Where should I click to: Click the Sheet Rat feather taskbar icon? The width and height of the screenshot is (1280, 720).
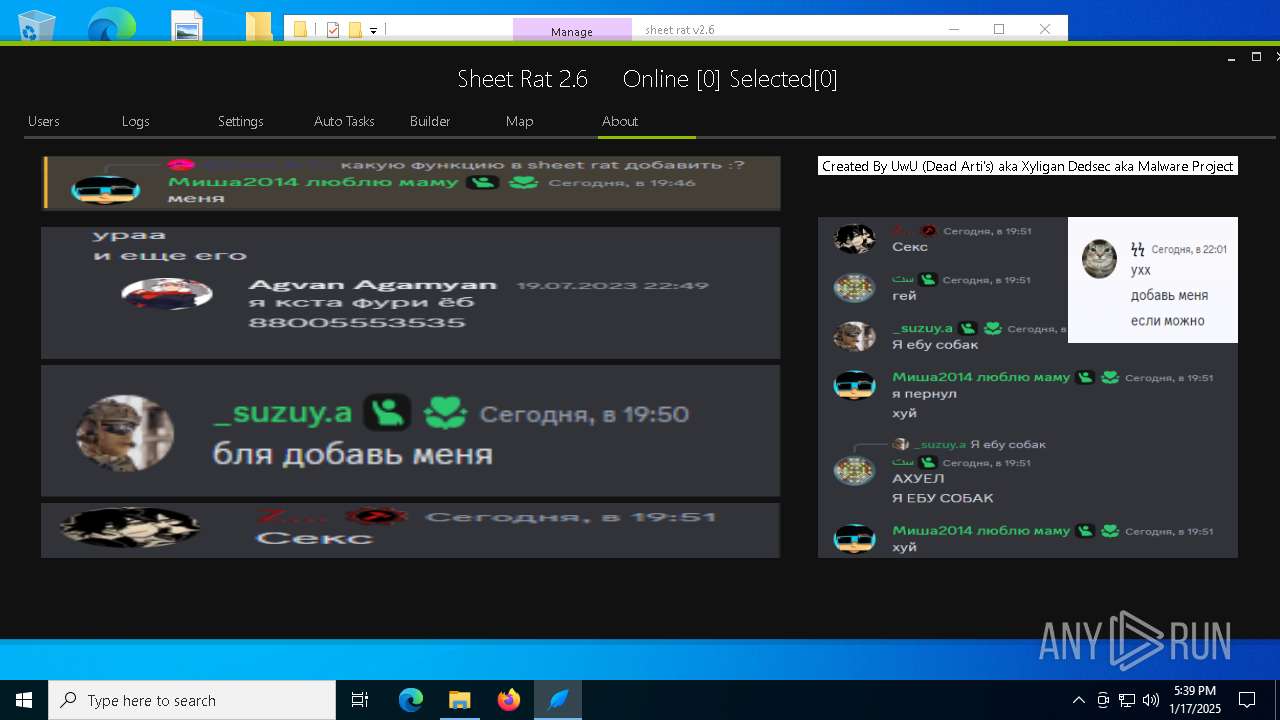[558, 700]
